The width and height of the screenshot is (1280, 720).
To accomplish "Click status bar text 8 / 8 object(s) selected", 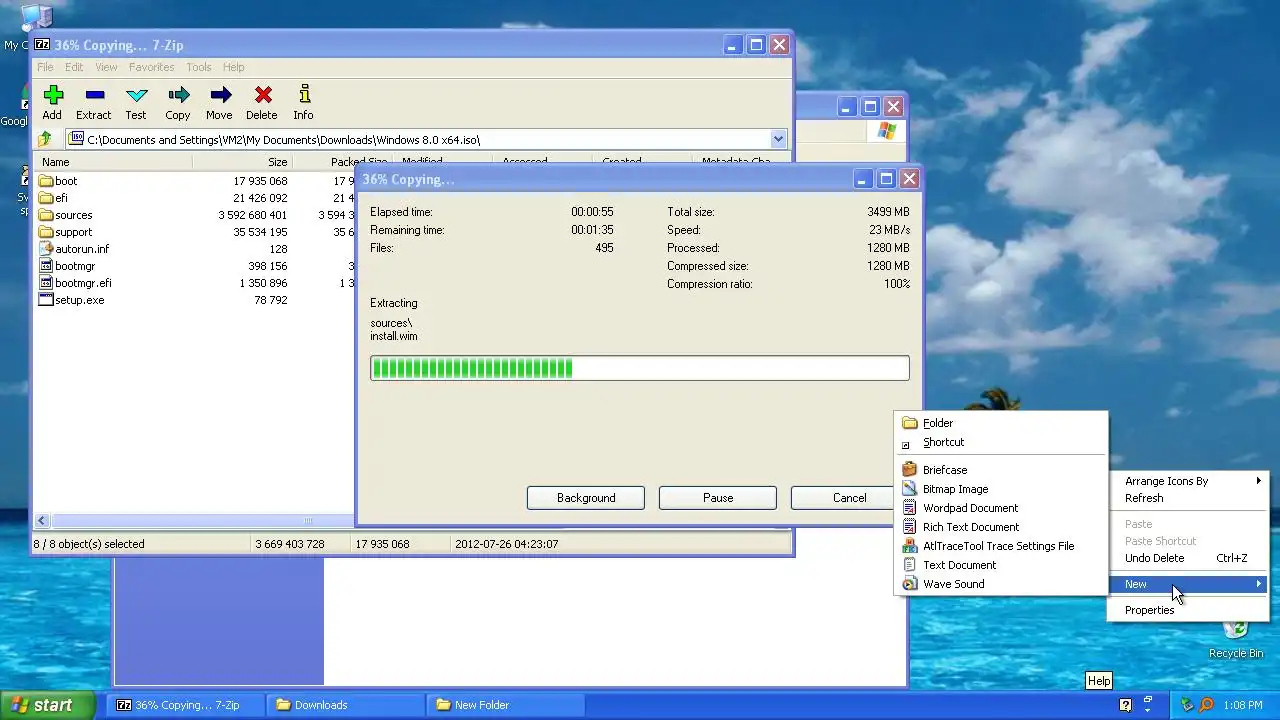I will point(90,544).
